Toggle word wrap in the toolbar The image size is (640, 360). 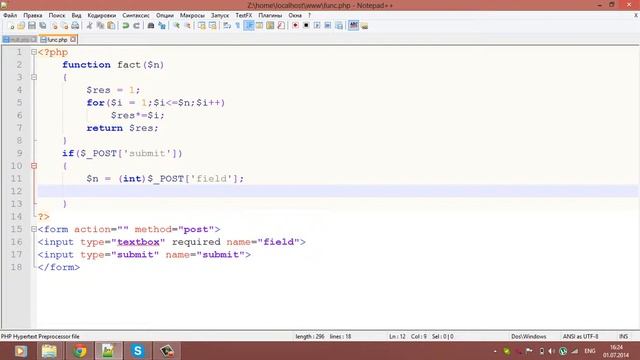pyautogui.click(x=227, y=26)
